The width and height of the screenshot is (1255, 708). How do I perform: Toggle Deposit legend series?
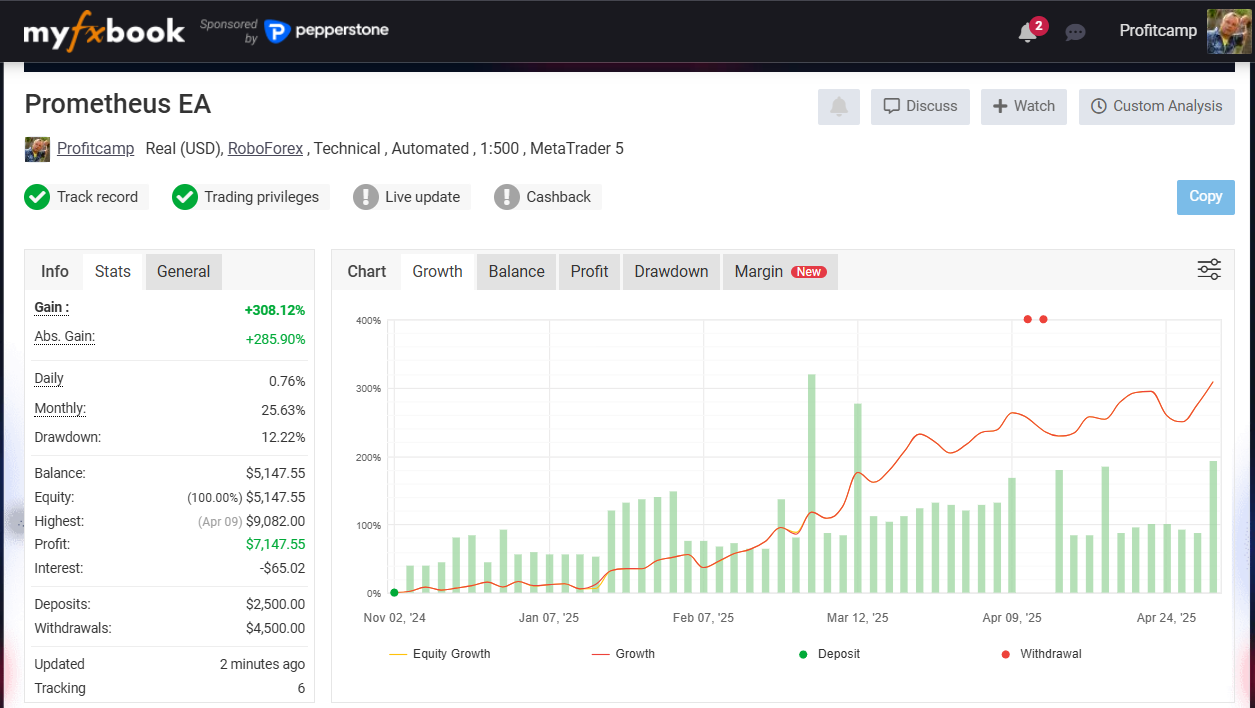pos(829,654)
